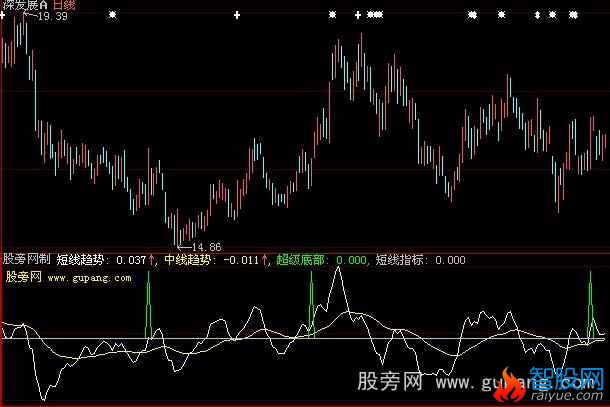Click the last green 超级底部 signal spike

590,305
